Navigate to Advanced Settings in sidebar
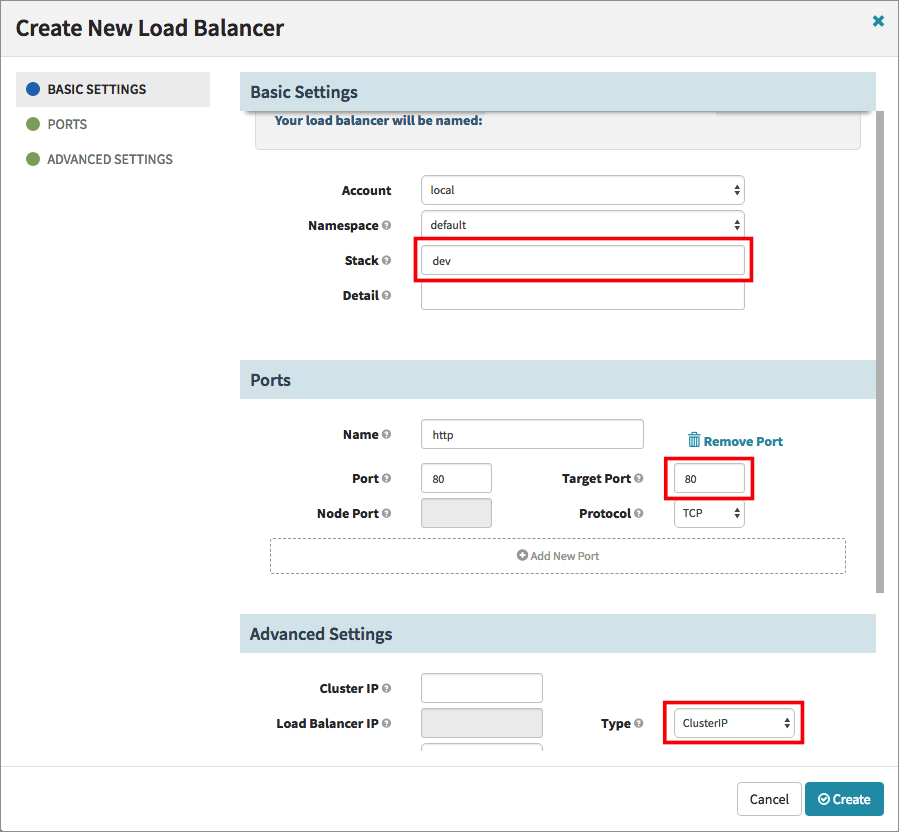Image resolution: width=899 pixels, height=832 pixels. [109, 159]
